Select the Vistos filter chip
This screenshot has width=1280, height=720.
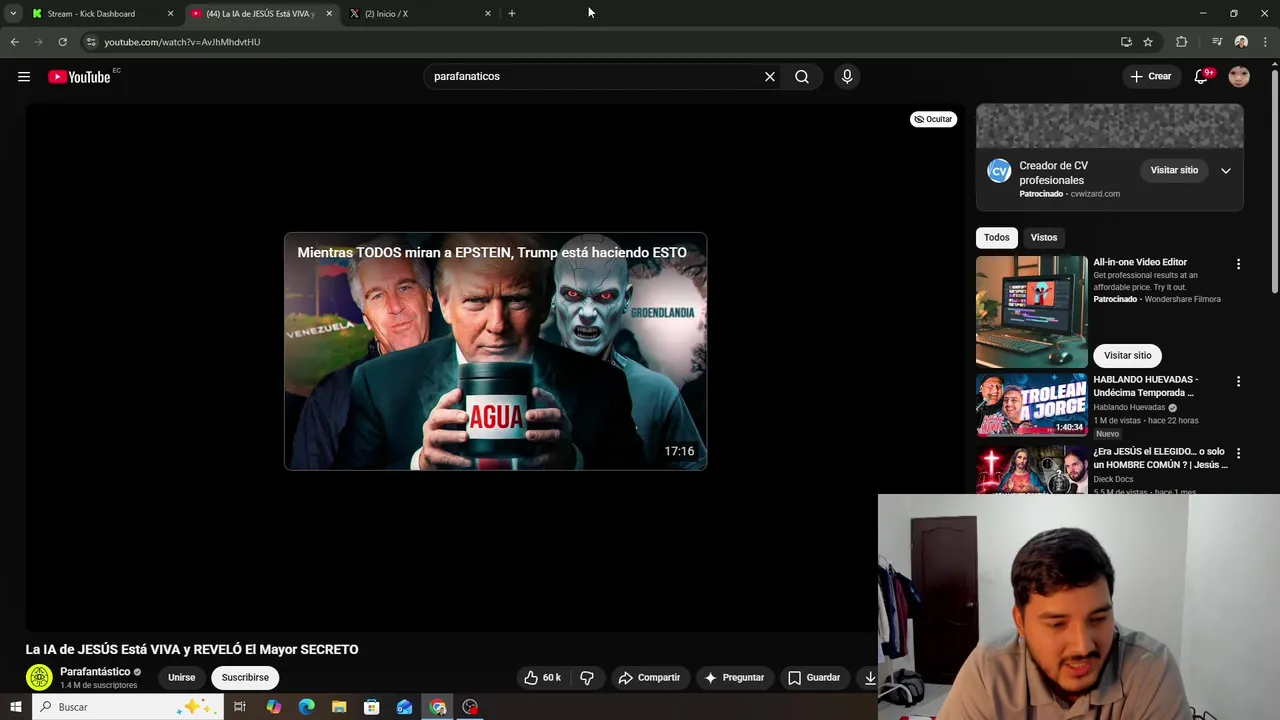pos(1044,237)
